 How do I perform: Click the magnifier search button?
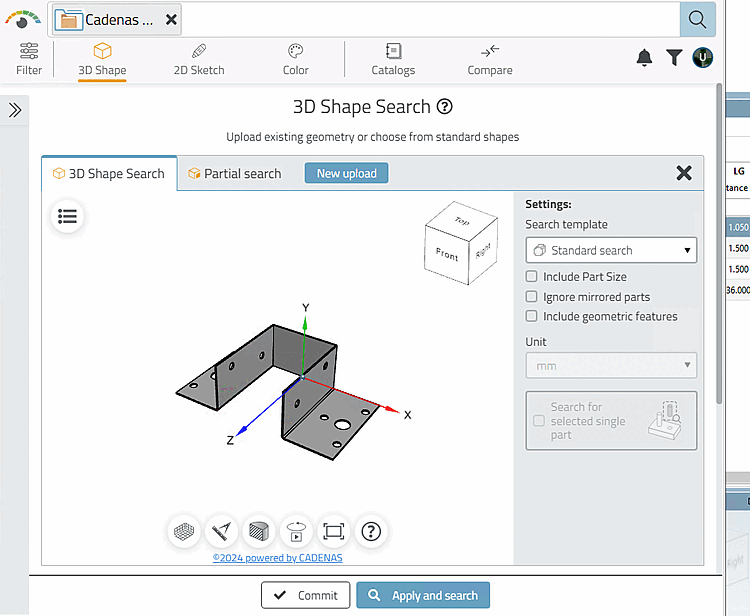(696, 18)
